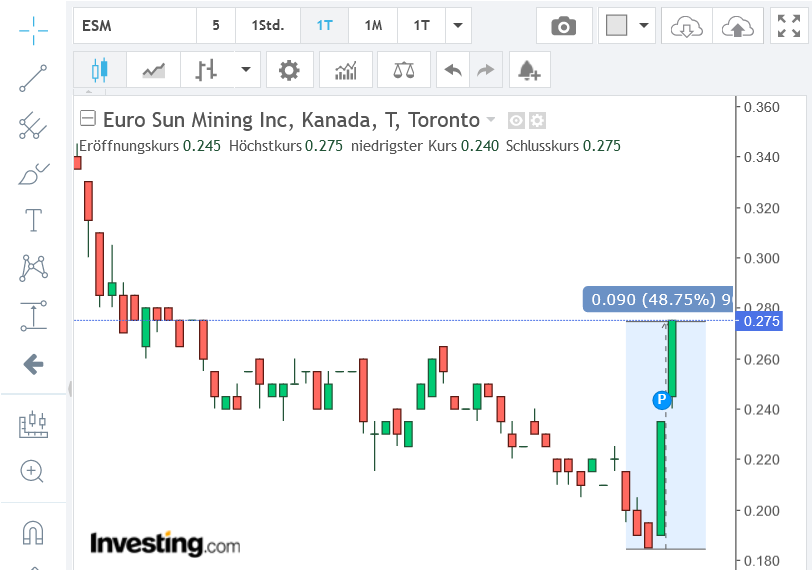812x570 pixels.
Task: Open the interval dropdown arrow
Action: click(x=458, y=25)
